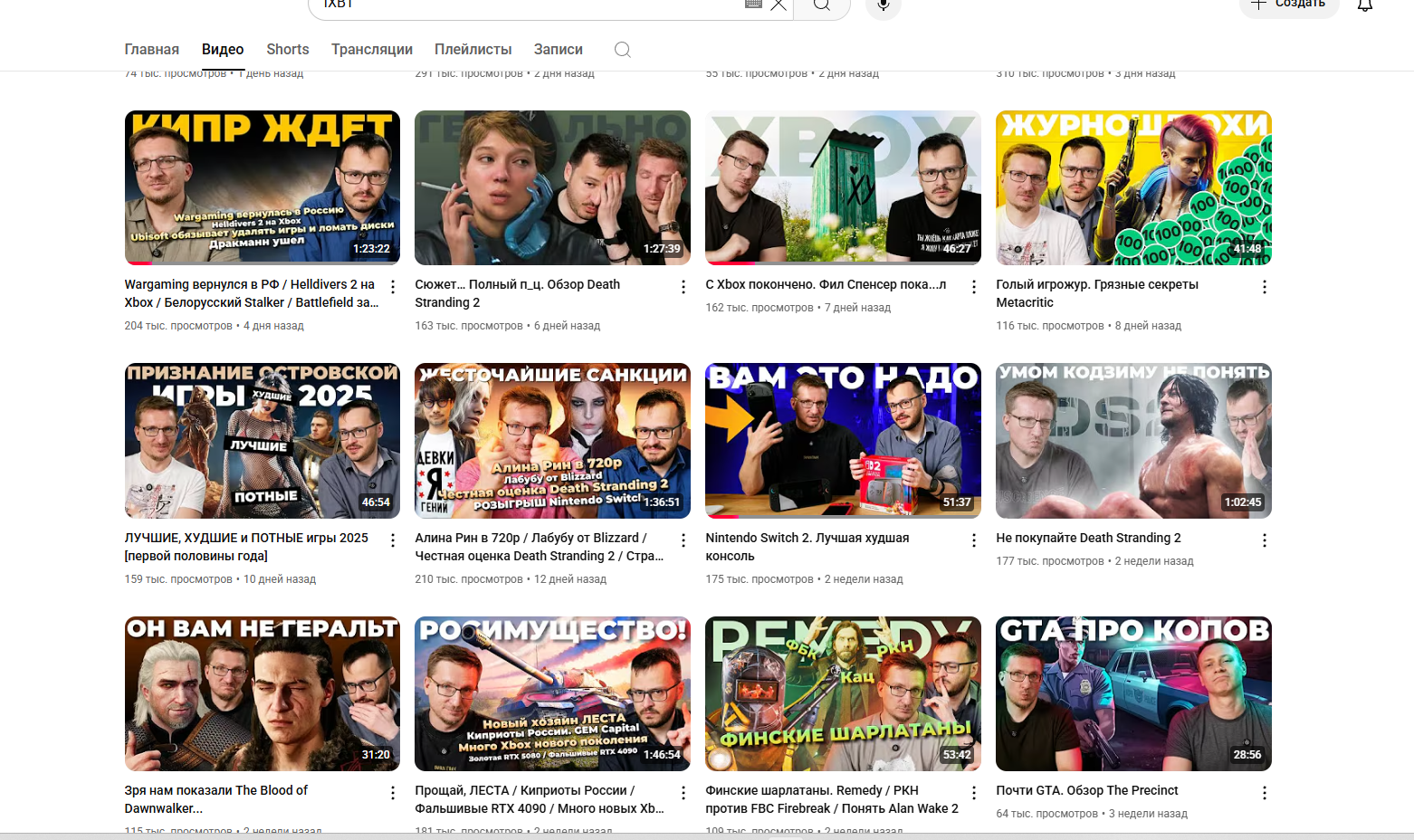1414x840 pixels.
Task: Open title link Почти GTA. Обзор The Precinct
Action: point(1087,790)
